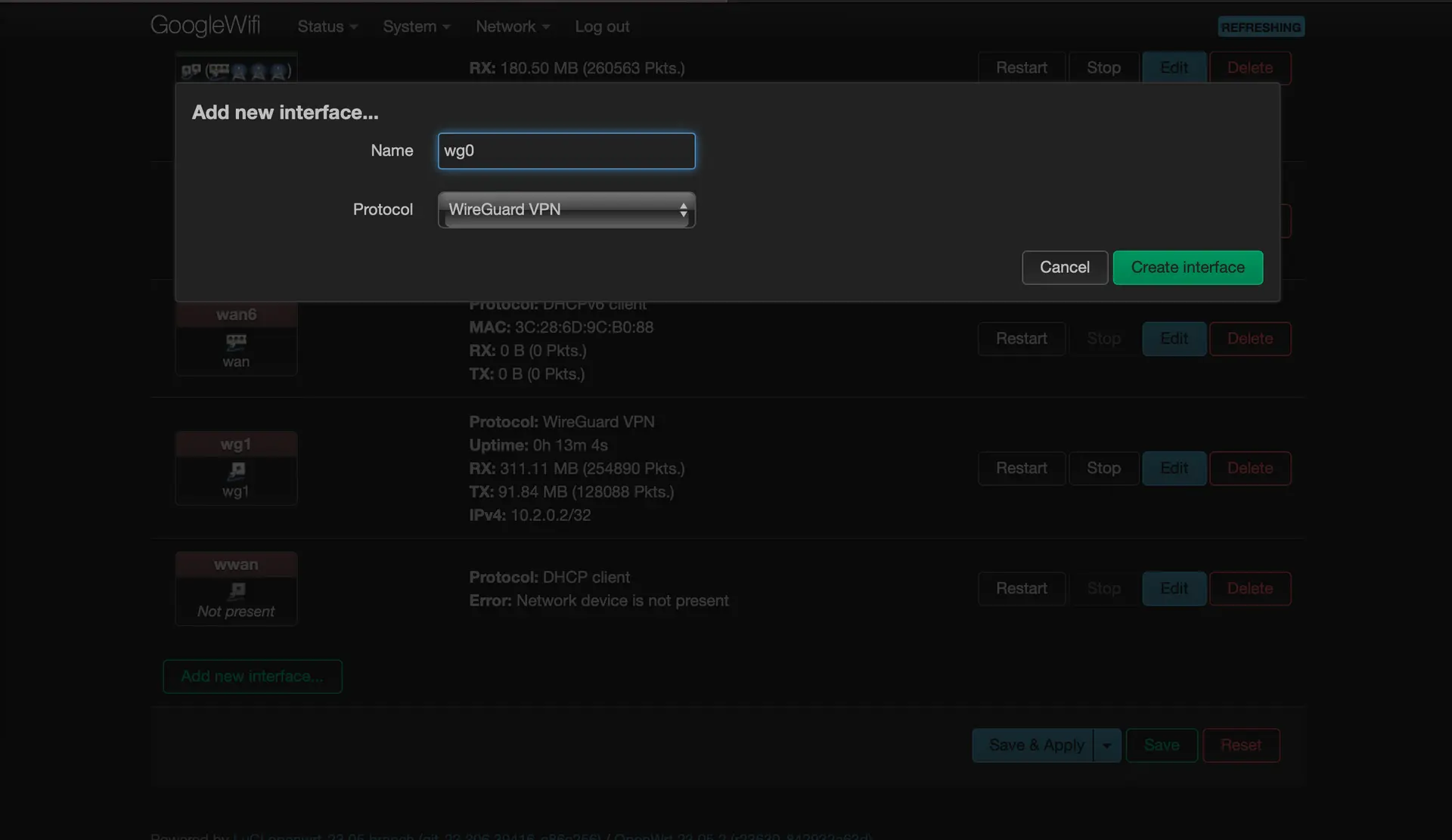1452x840 pixels.
Task: Click the wan6 device icon
Action: [236, 342]
